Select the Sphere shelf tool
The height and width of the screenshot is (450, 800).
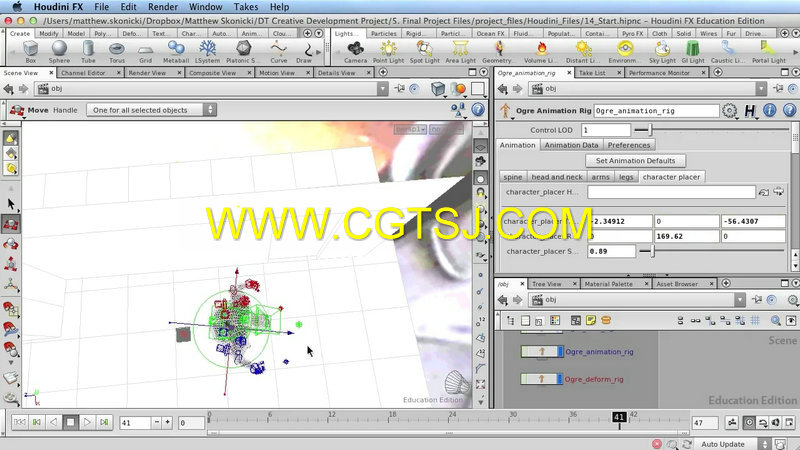coord(59,52)
